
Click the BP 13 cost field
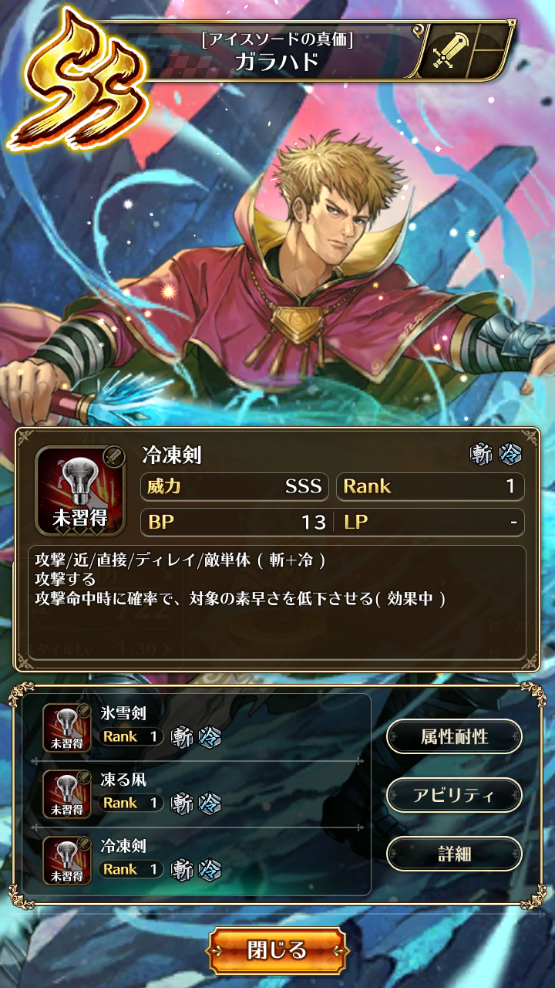point(234,522)
